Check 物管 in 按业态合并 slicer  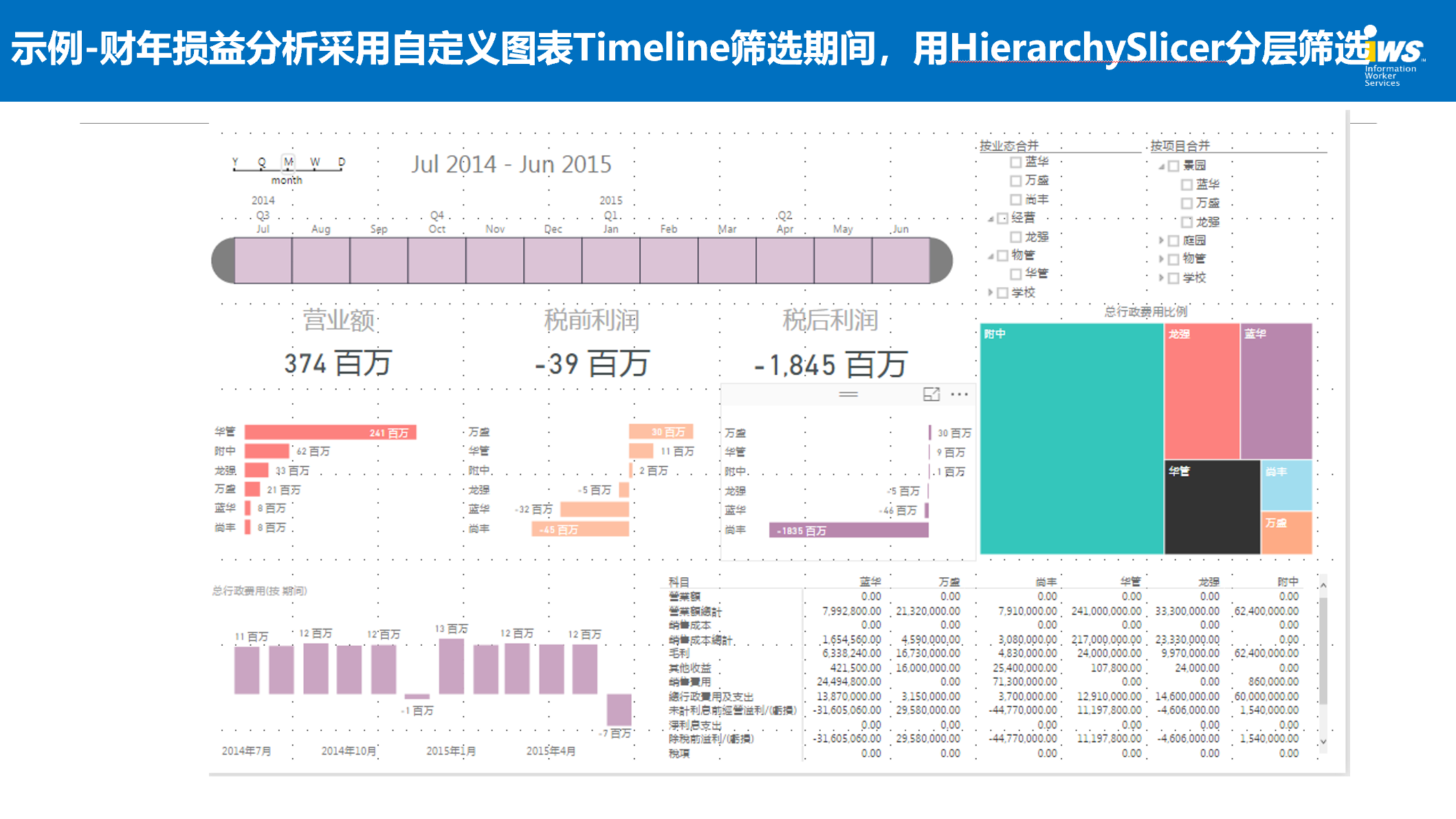tap(1002, 256)
